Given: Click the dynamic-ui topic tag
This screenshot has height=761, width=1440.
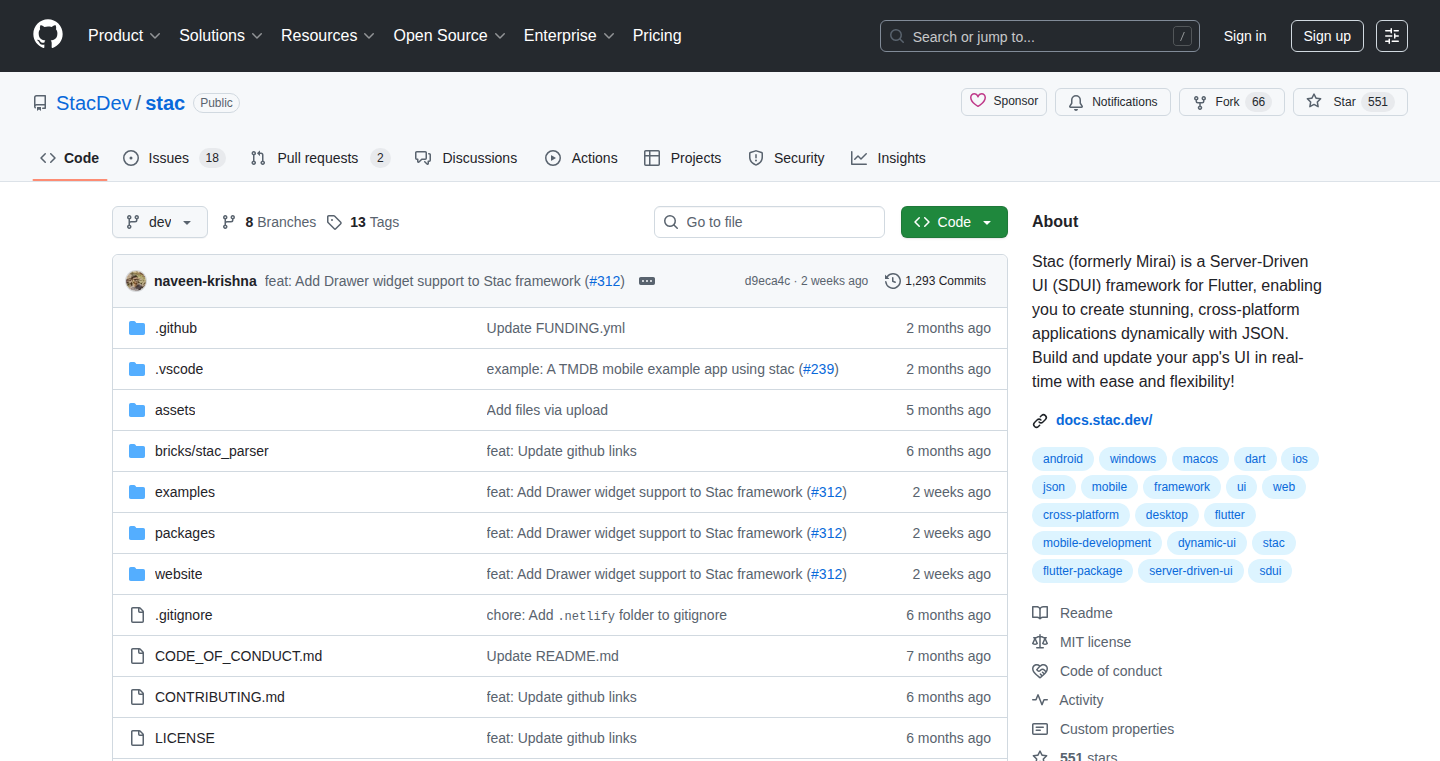Looking at the screenshot, I should [x=1207, y=543].
